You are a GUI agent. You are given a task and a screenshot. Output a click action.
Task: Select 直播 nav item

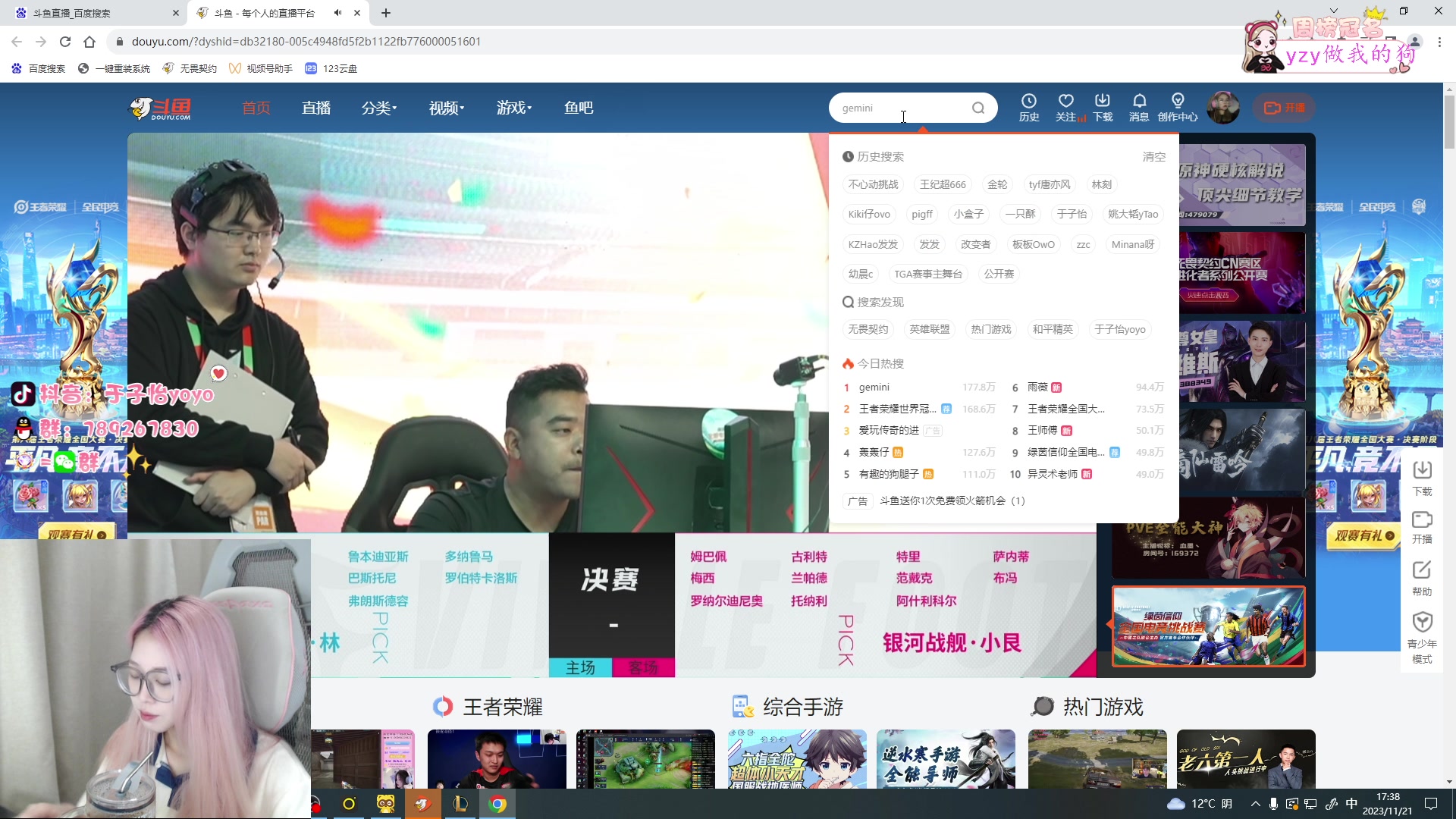pyautogui.click(x=316, y=108)
